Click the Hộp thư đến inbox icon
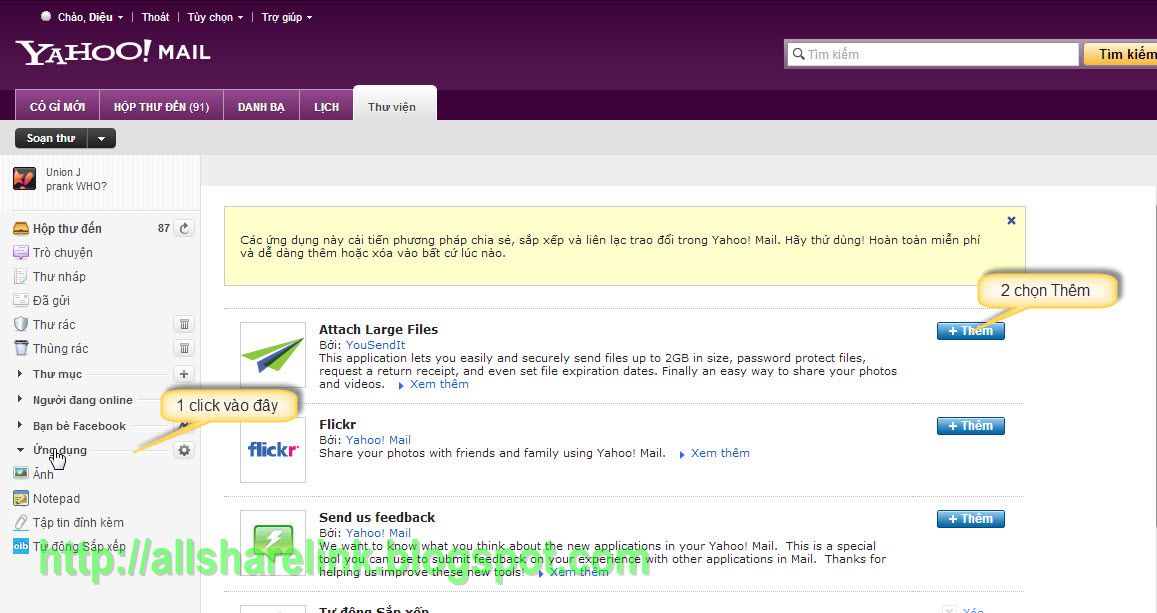Image resolution: width=1157 pixels, height=613 pixels. click(21, 229)
